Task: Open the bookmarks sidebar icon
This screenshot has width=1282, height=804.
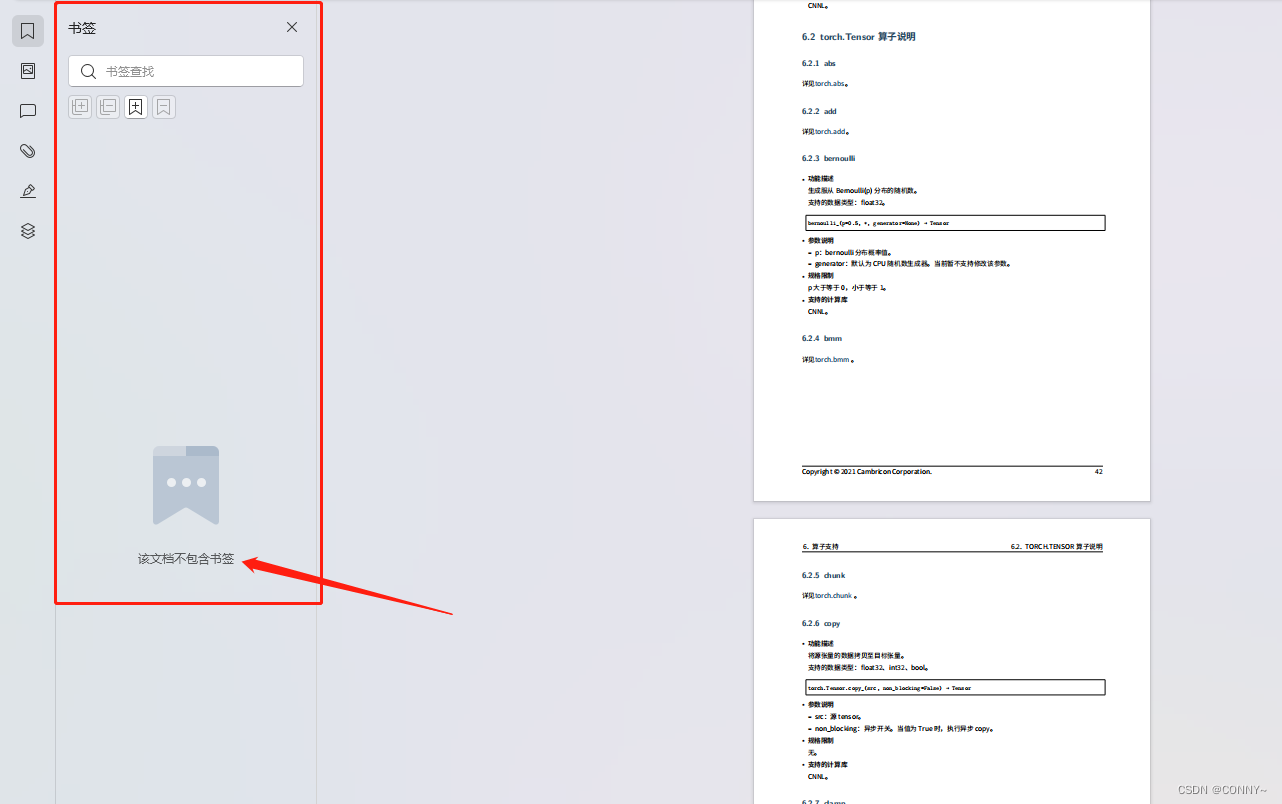Action: click(x=28, y=31)
